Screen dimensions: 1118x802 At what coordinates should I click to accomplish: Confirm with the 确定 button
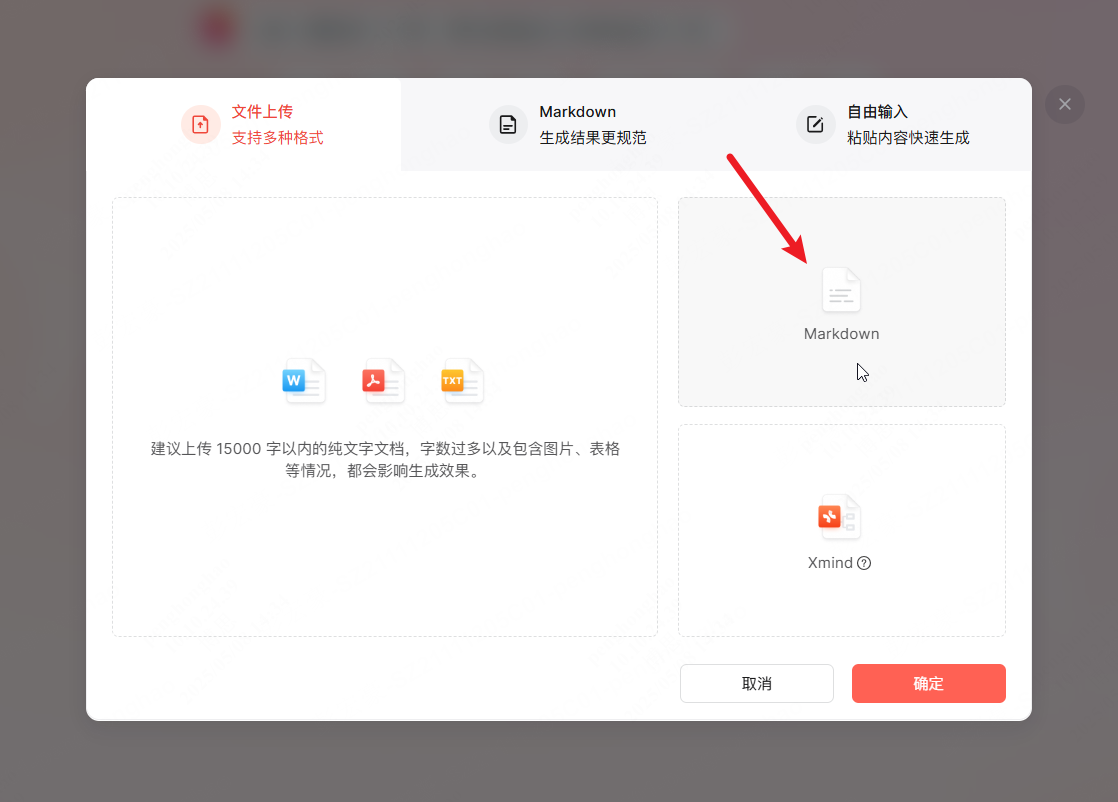point(928,683)
